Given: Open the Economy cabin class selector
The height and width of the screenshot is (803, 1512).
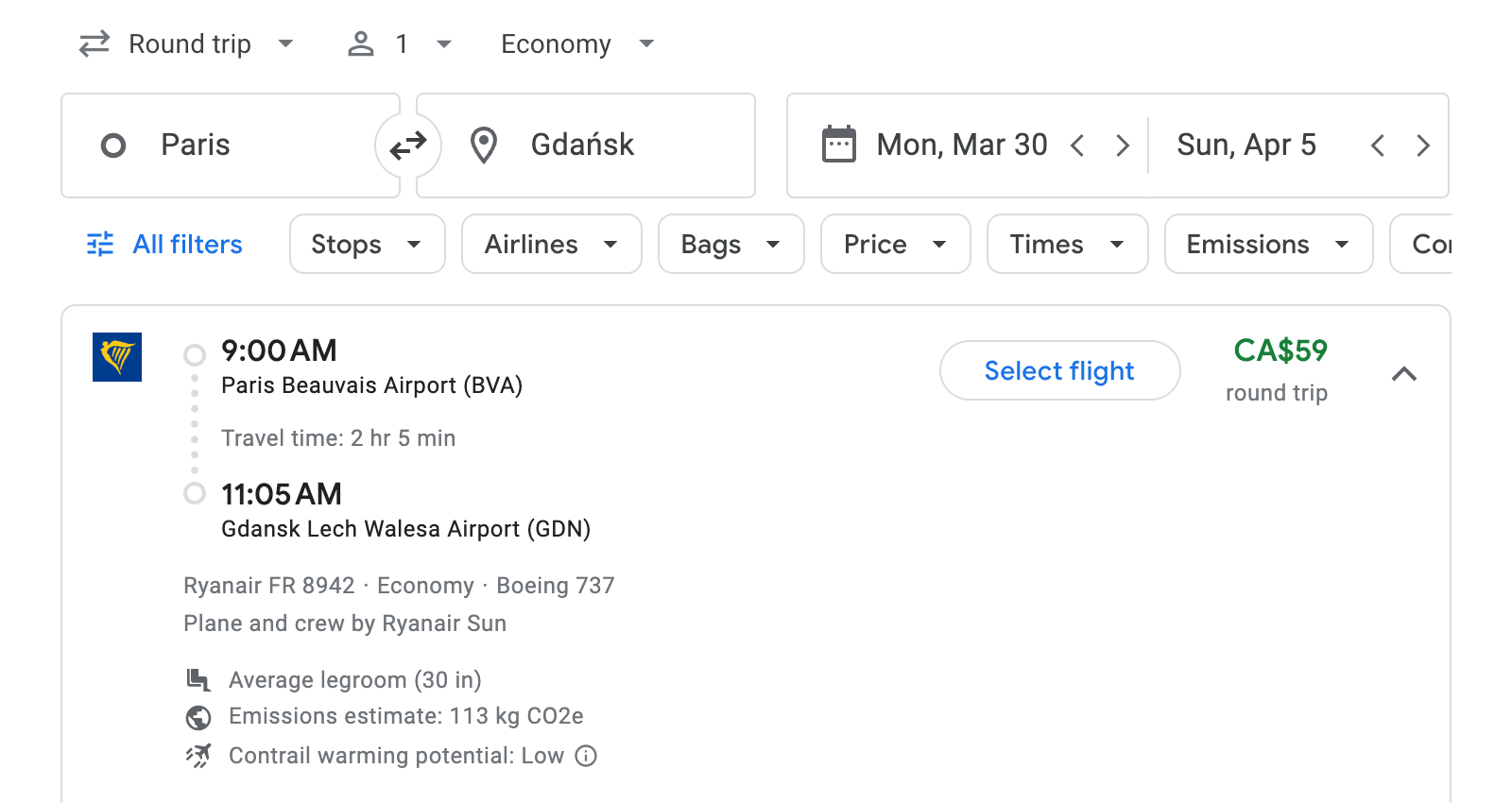Looking at the screenshot, I should [x=575, y=43].
